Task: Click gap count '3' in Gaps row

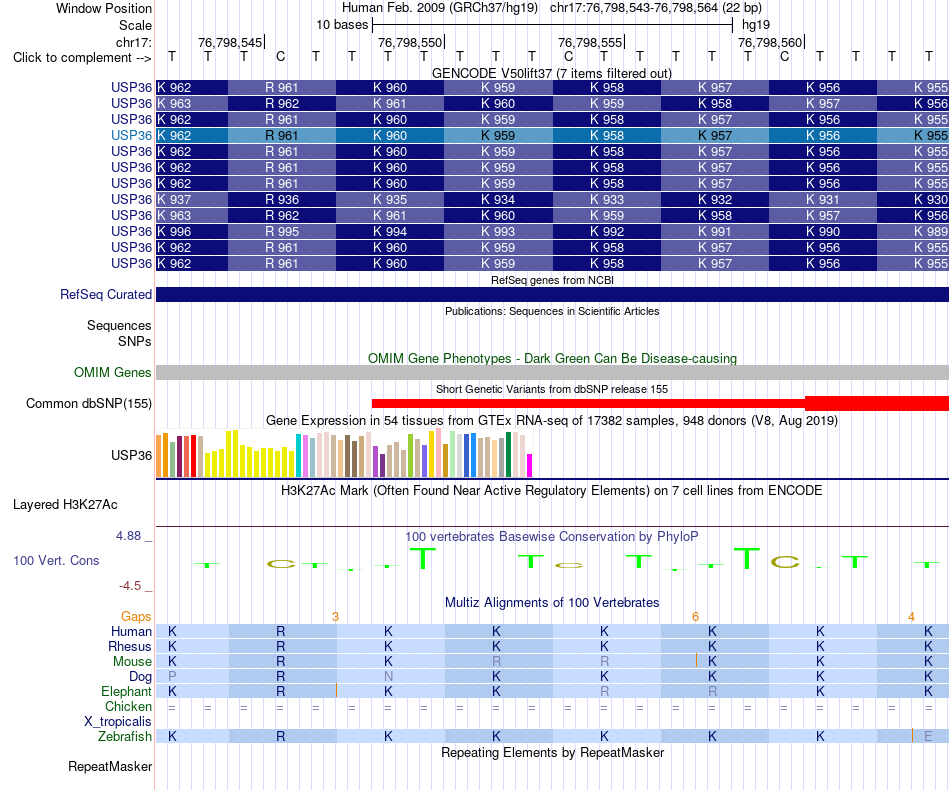Action: coord(335,617)
